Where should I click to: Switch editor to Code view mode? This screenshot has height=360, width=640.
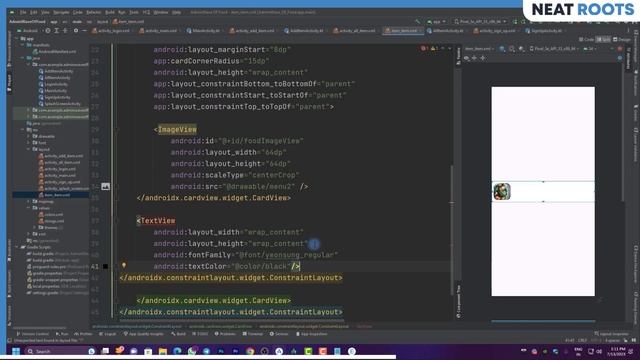tap(586, 40)
